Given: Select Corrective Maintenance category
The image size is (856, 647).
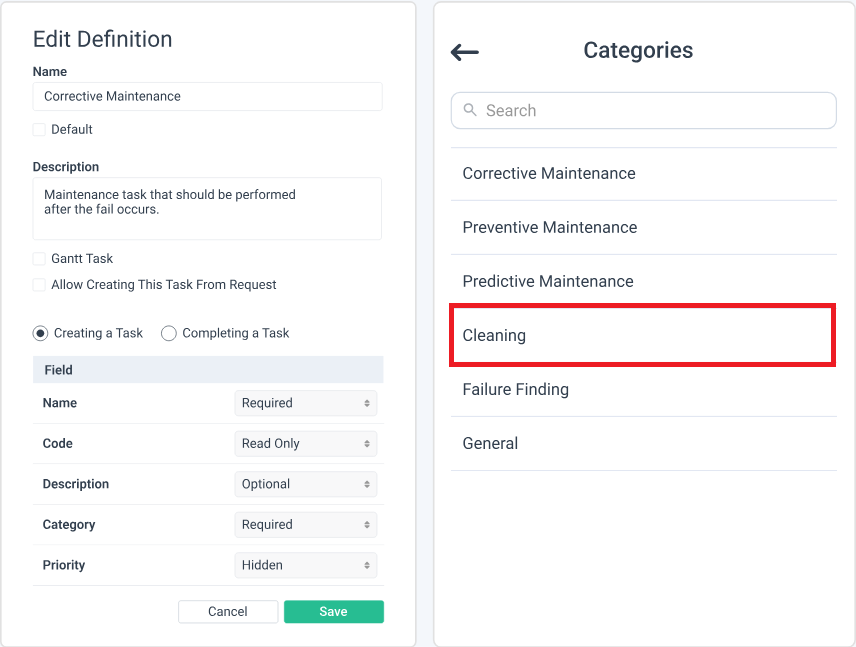Looking at the screenshot, I should [549, 174].
